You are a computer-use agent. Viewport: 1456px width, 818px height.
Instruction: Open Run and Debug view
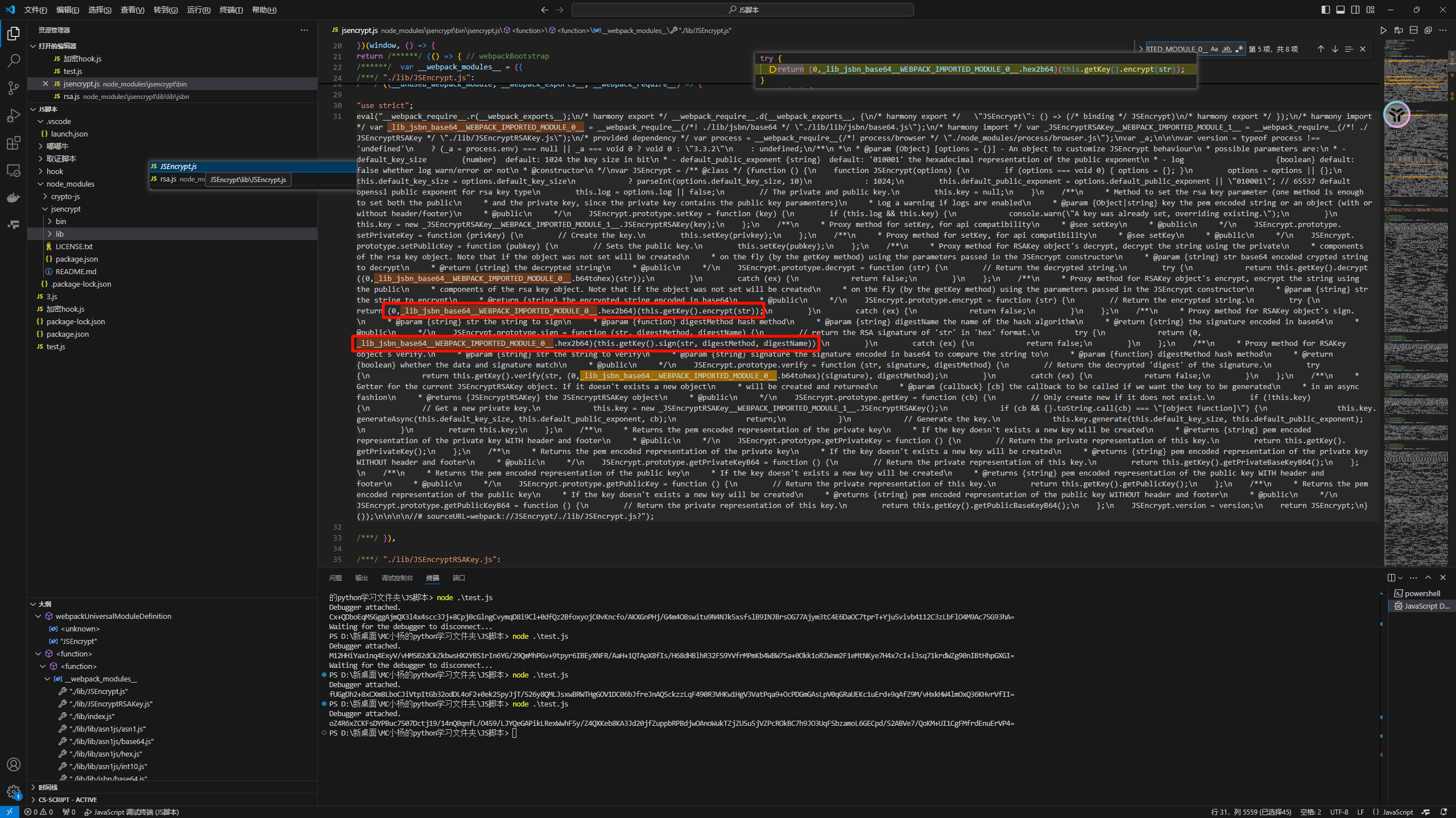[14, 115]
